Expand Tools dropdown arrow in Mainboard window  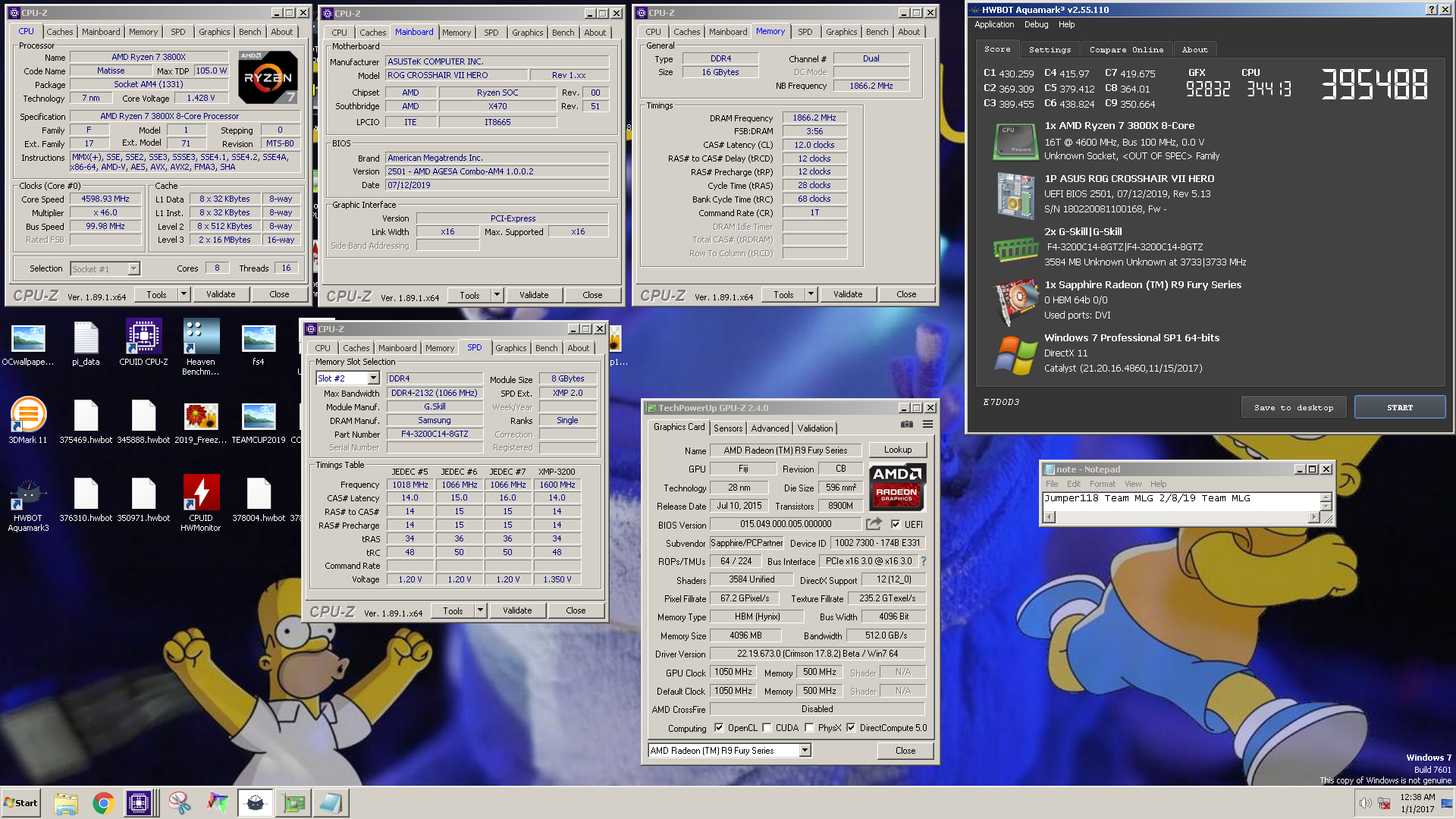point(497,295)
